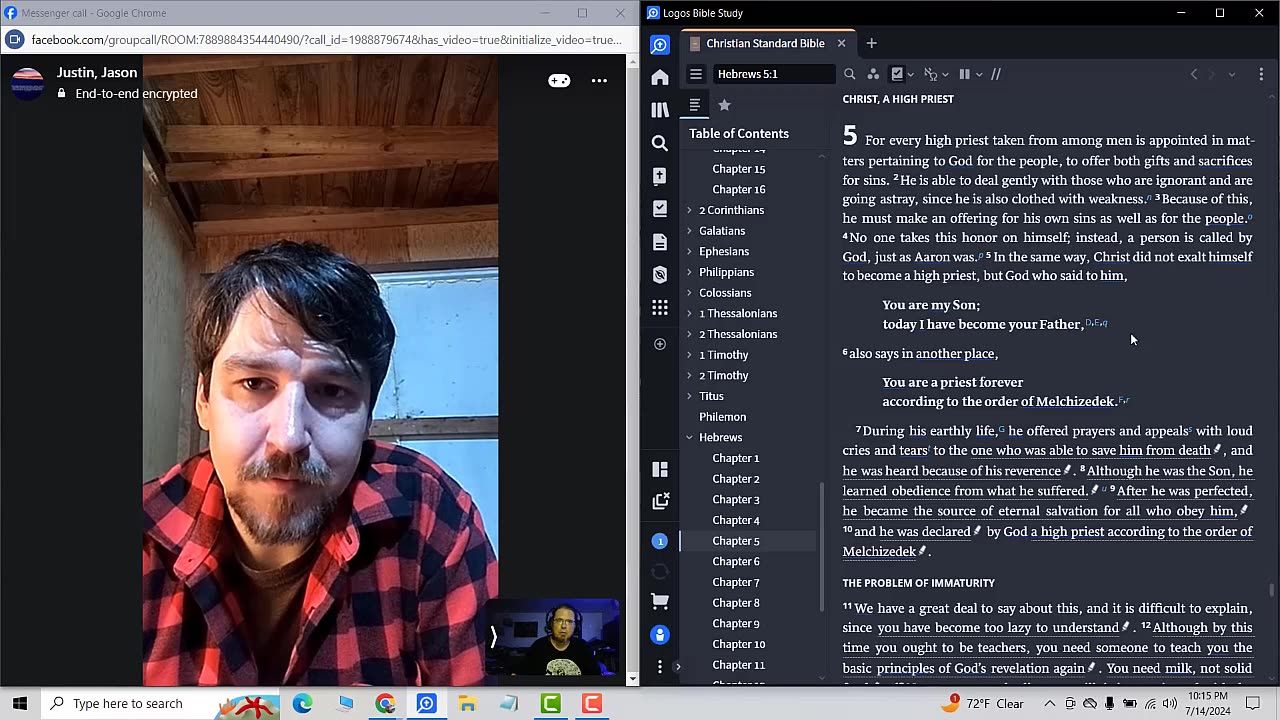Open the visual filters dropdown arrow
This screenshot has width=1280, height=720.
click(910, 74)
